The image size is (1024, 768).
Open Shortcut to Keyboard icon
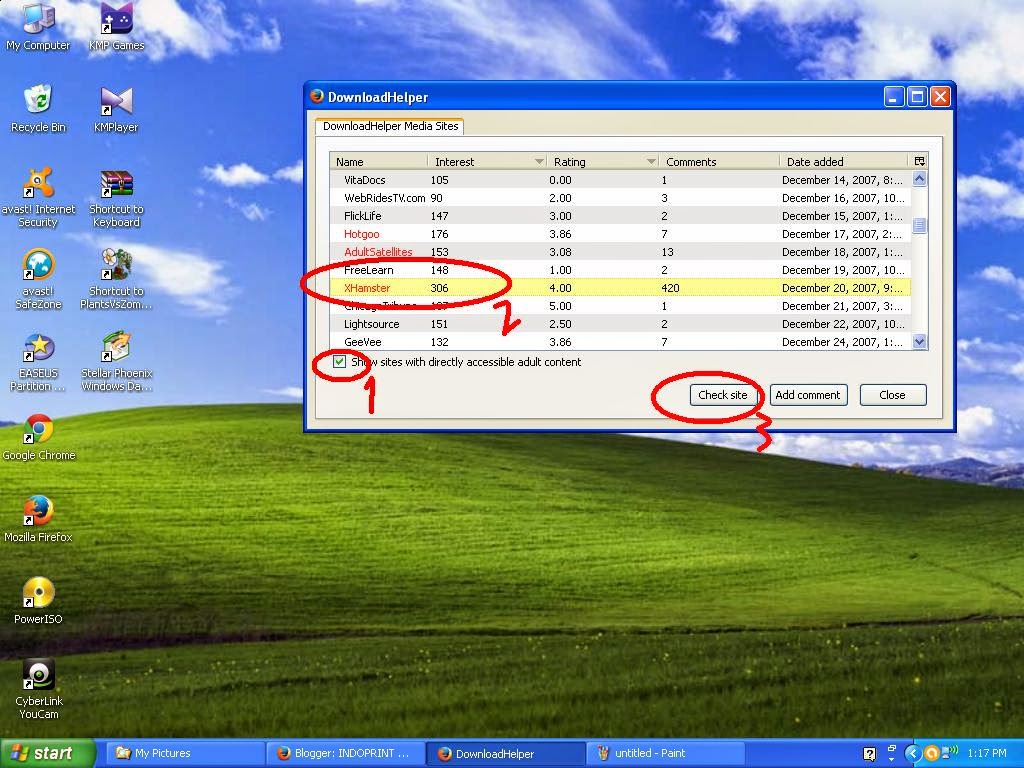click(116, 199)
